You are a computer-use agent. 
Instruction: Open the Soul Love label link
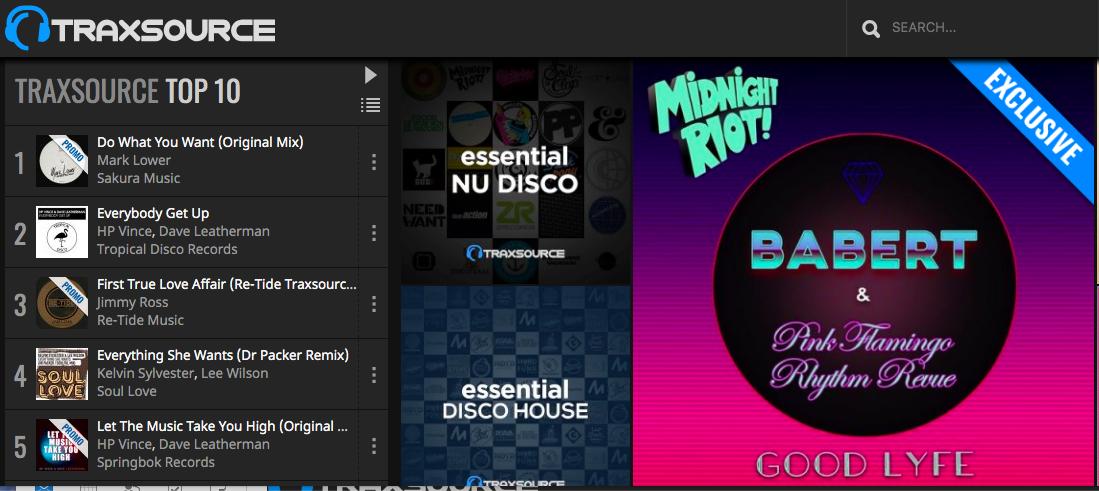[x=127, y=391]
